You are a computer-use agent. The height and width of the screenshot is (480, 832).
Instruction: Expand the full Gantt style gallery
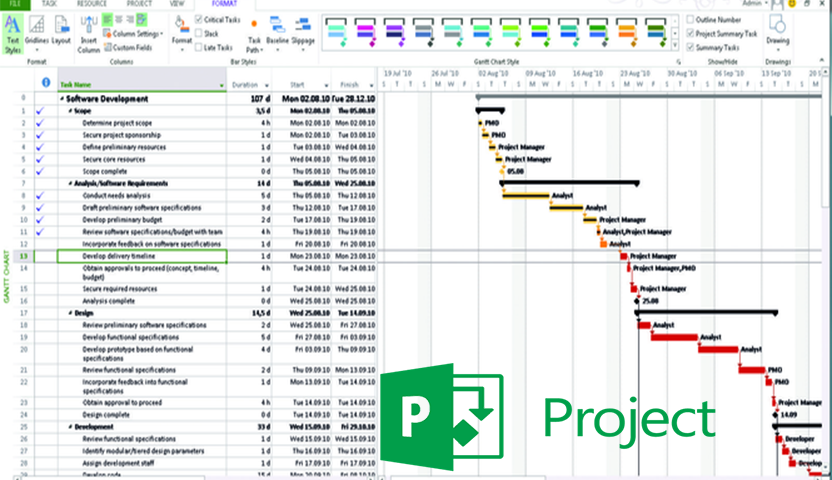[x=675, y=47]
